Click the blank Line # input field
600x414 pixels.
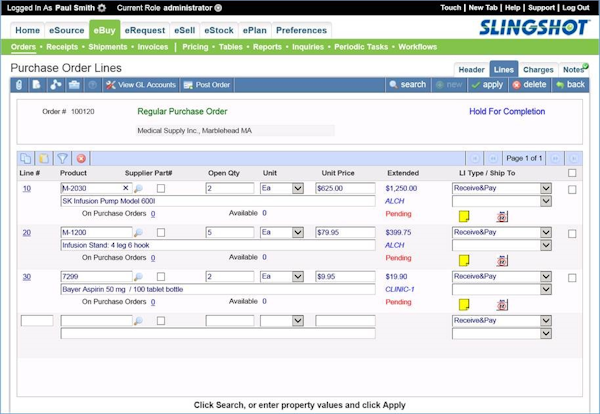click(37, 321)
